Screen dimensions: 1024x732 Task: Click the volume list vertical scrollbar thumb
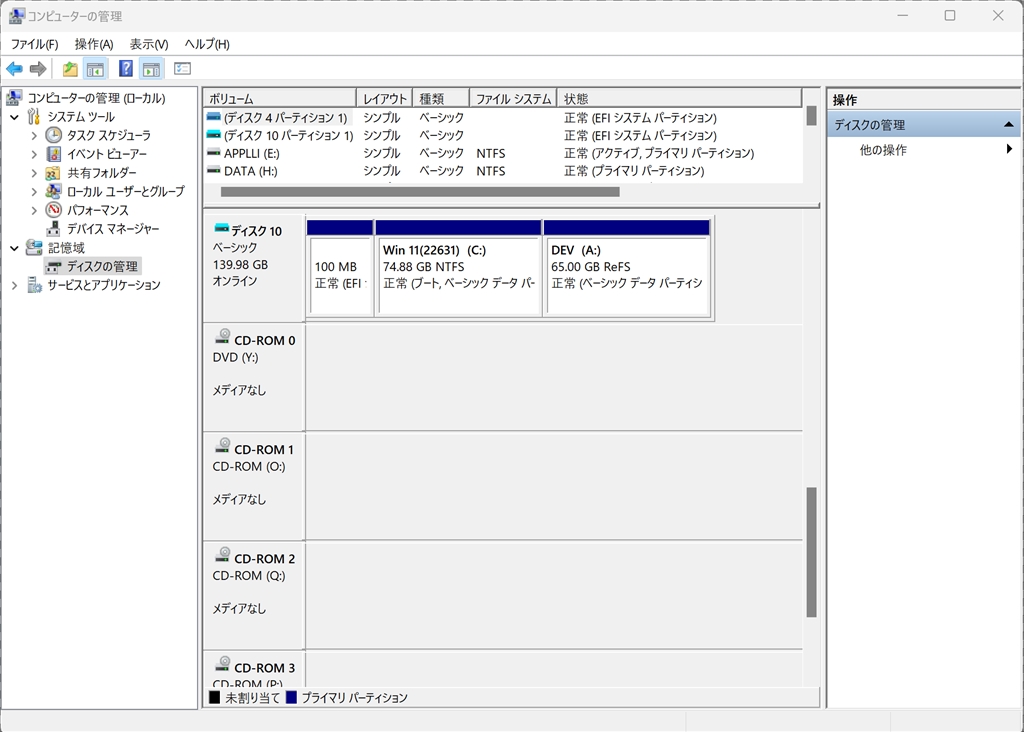click(x=811, y=116)
